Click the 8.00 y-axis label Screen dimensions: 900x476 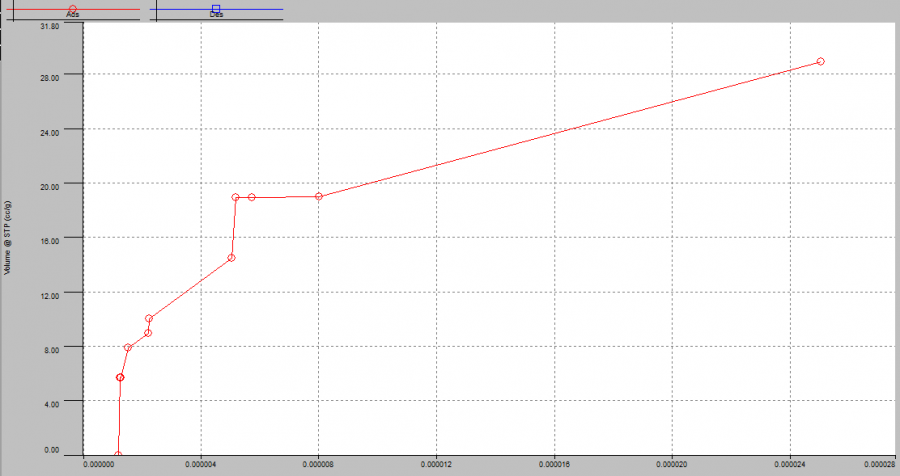click(52, 350)
